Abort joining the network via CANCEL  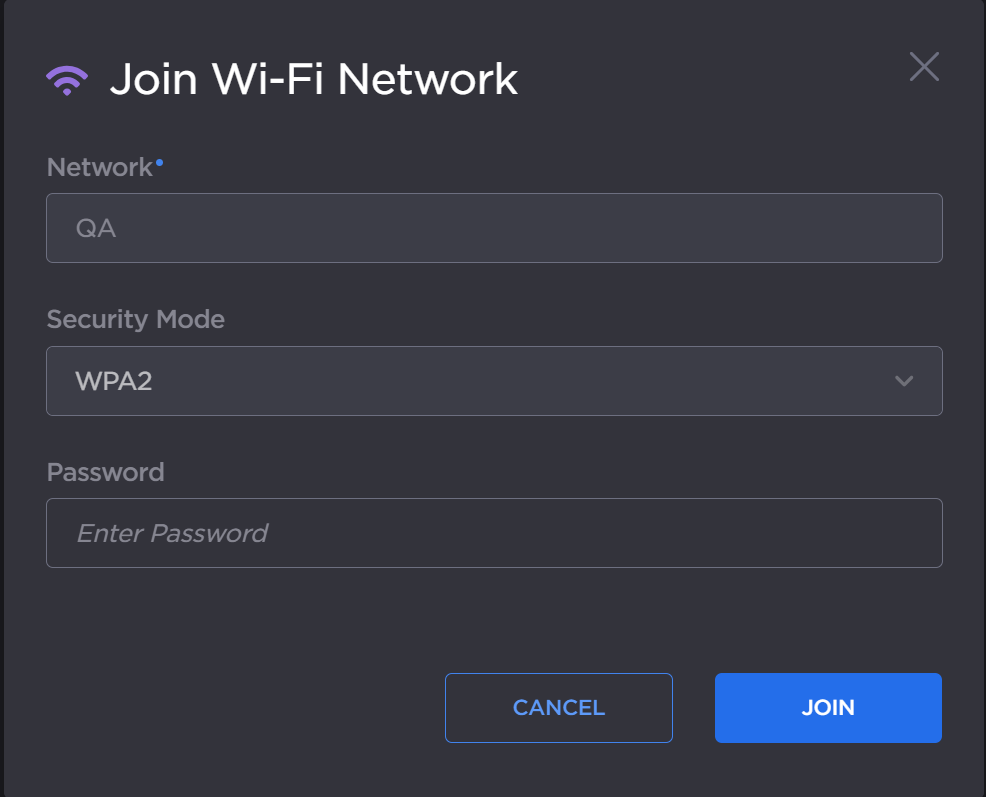(x=559, y=708)
